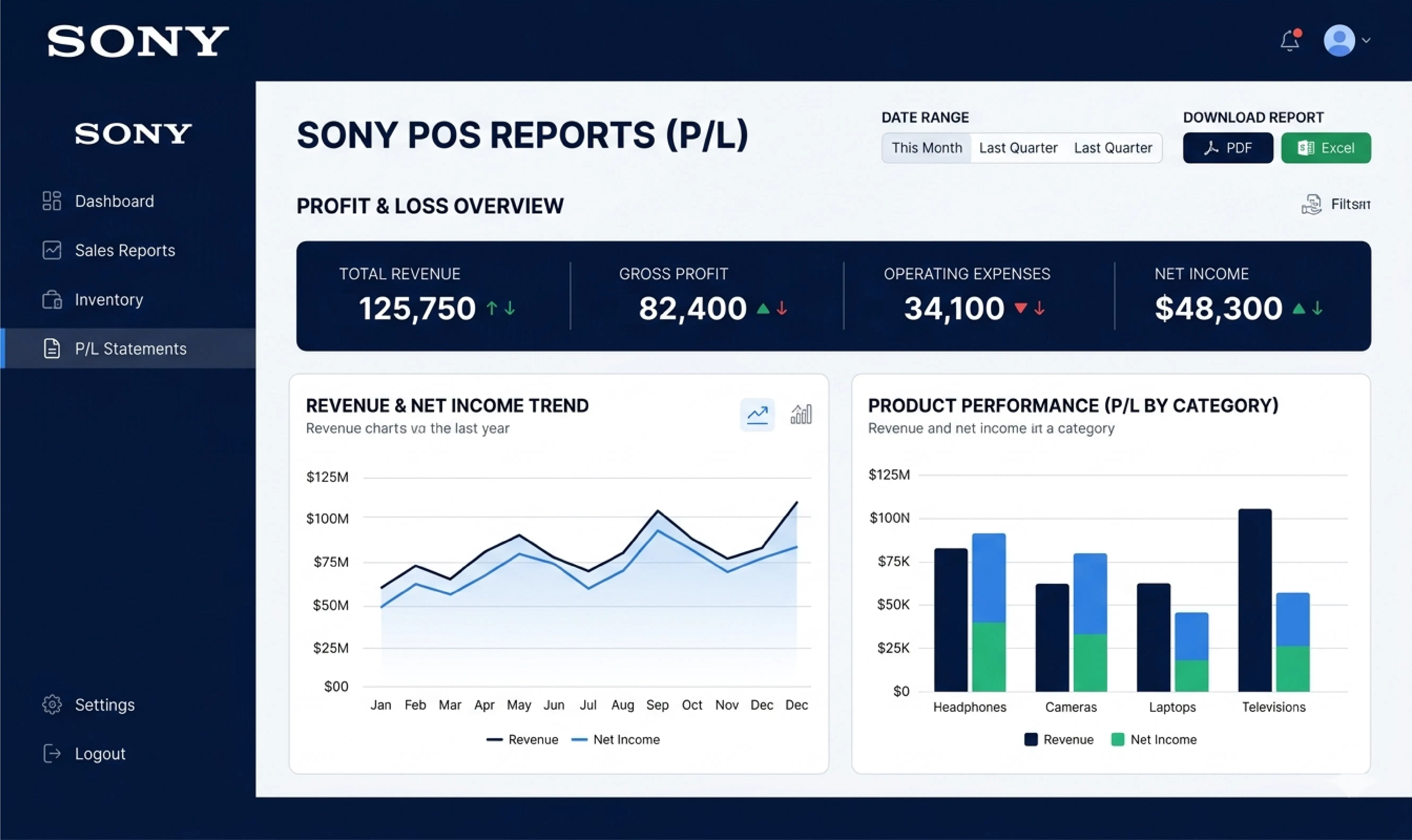Expand the user menu chevron
Screen dimensions: 1412x840
(x=1366, y=41)
